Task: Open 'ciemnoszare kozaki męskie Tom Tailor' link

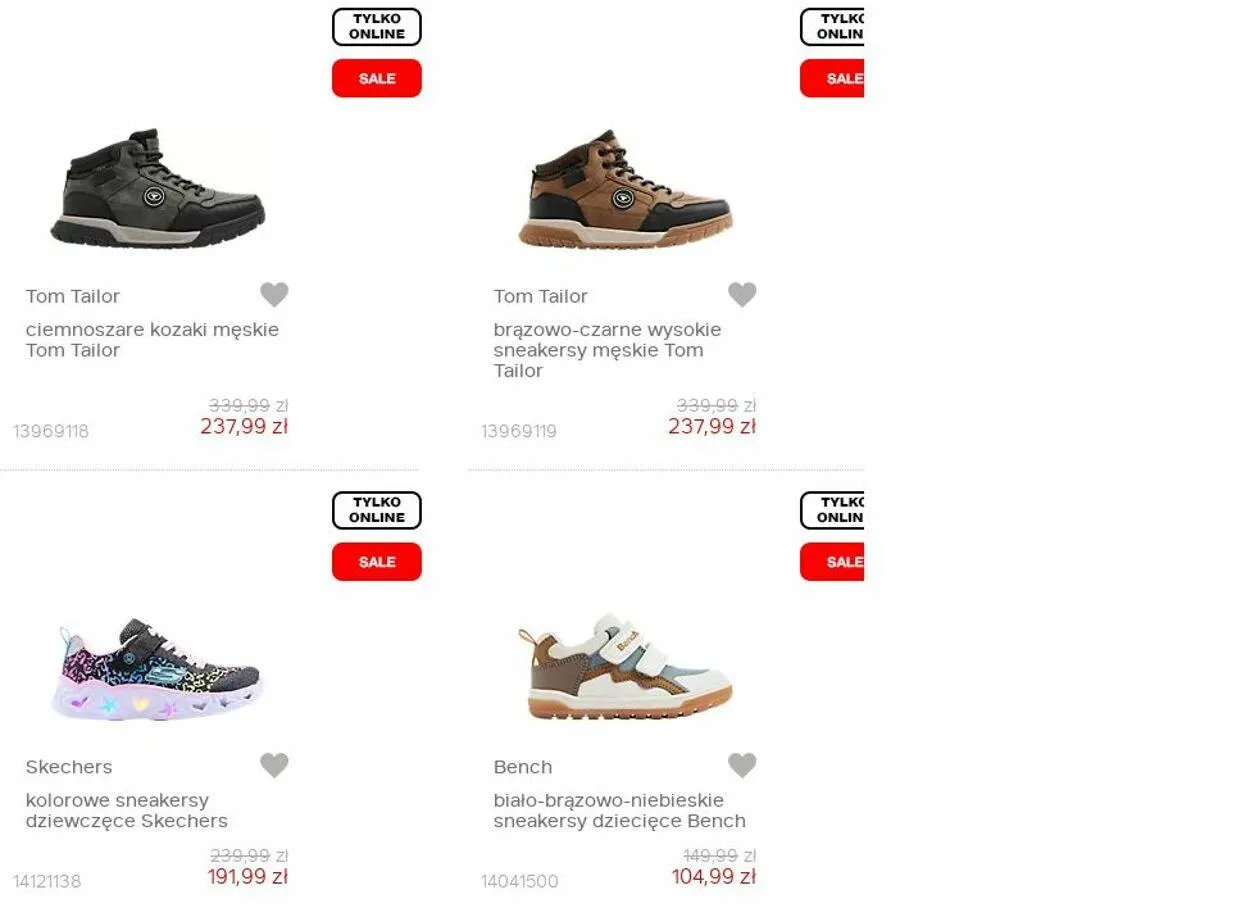Action: pos(152,340)
